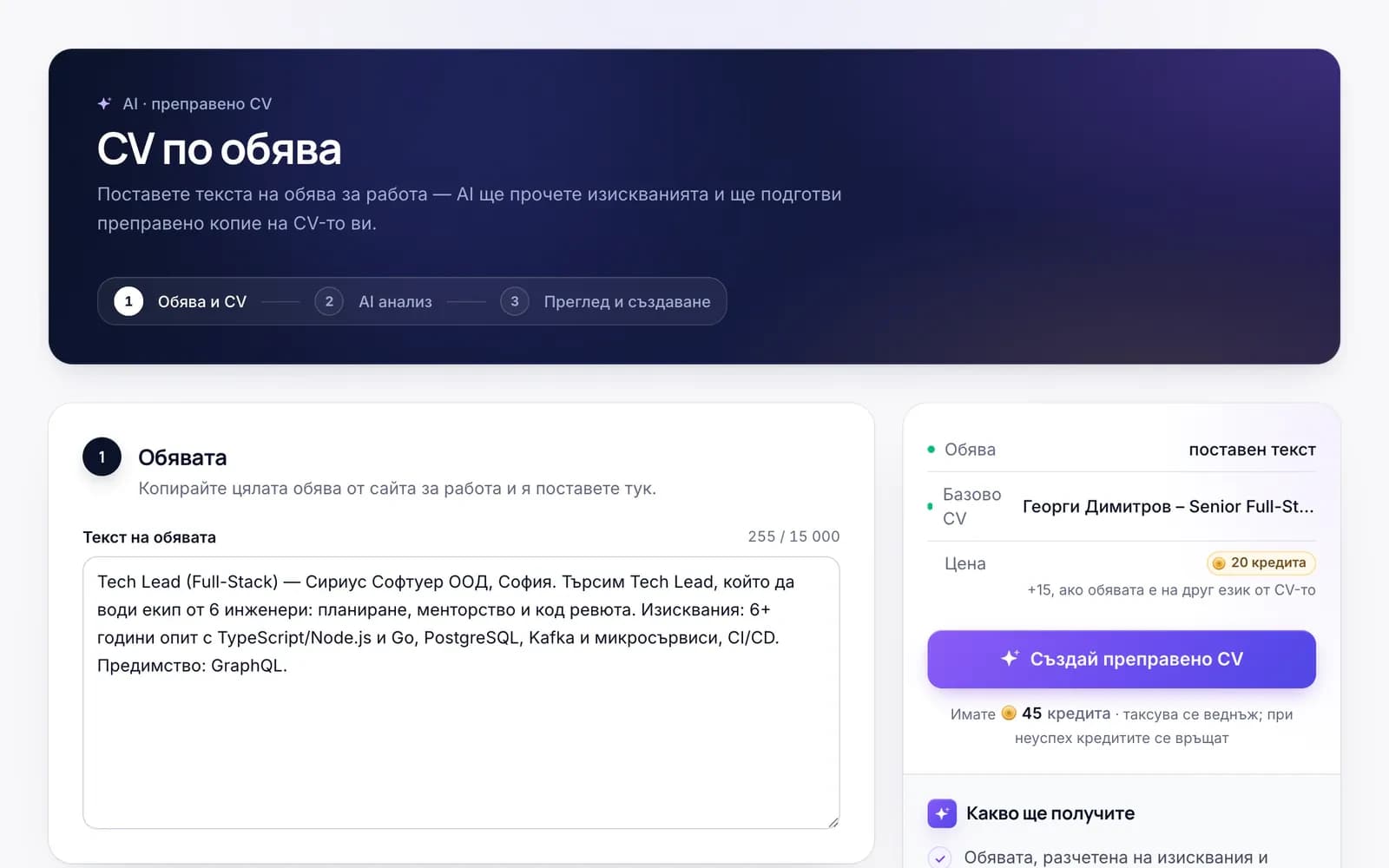Click the '+15, ако обявата е на друг език' note
This screenshot has width=1389, height=868.
coord(1171,590)
